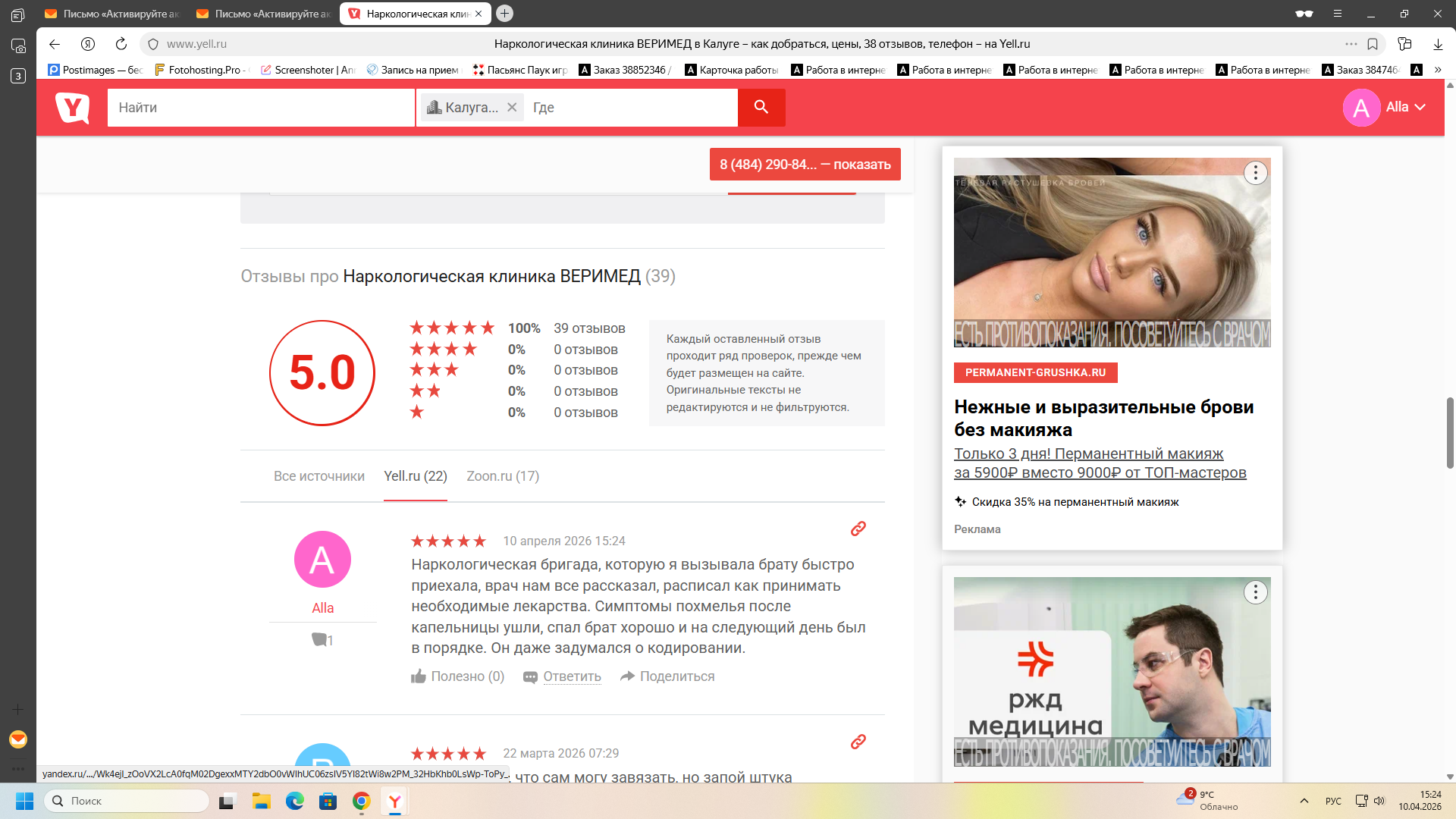This screenshot has height=819, width=1456.
Task: Expand Alla user account dropdown
Action: [1420, 108]
